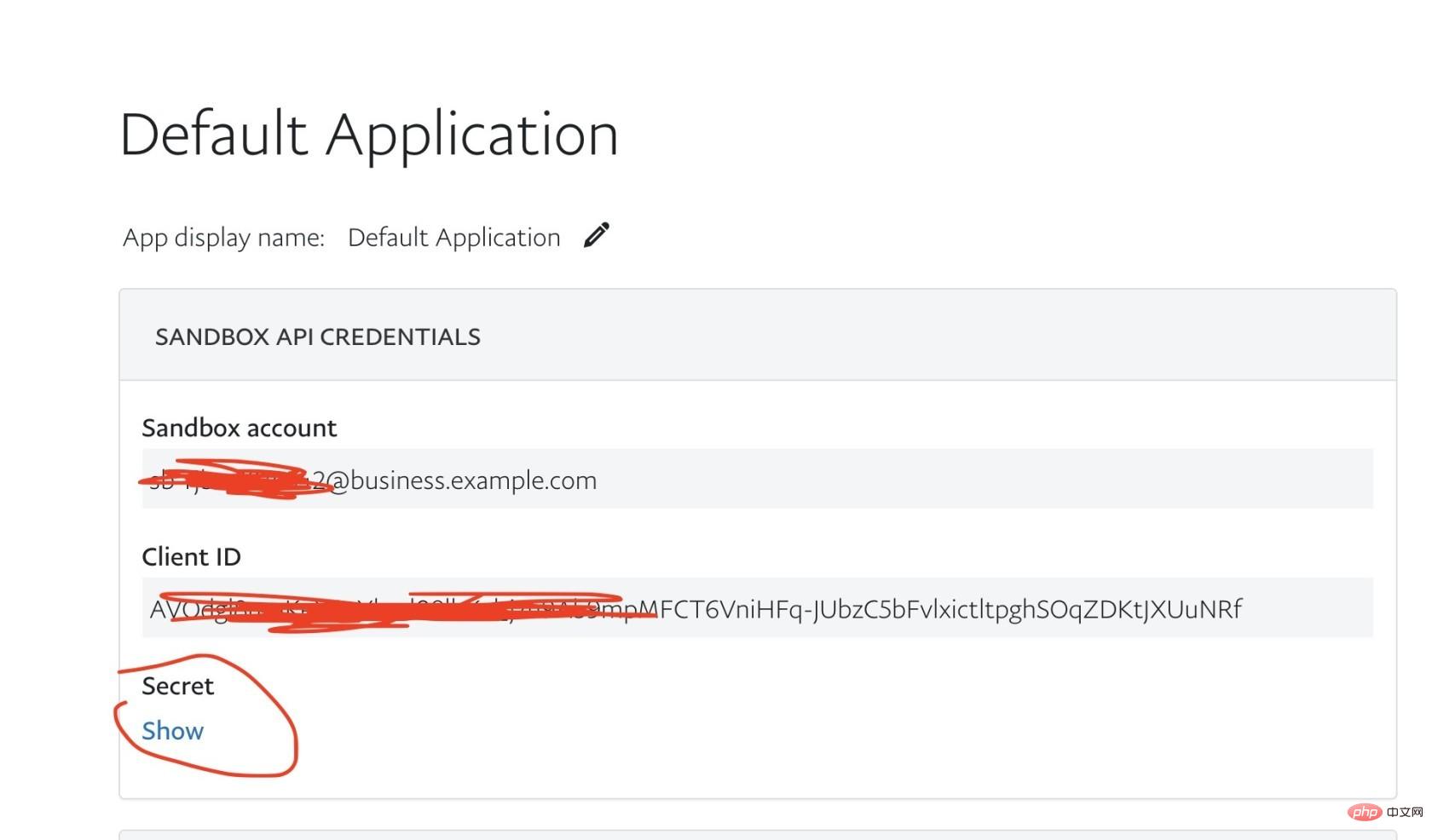The height and width of the screenshot is (840, 1432).
Task: Click the next panel below the credentials box
Action: (757, 835)
